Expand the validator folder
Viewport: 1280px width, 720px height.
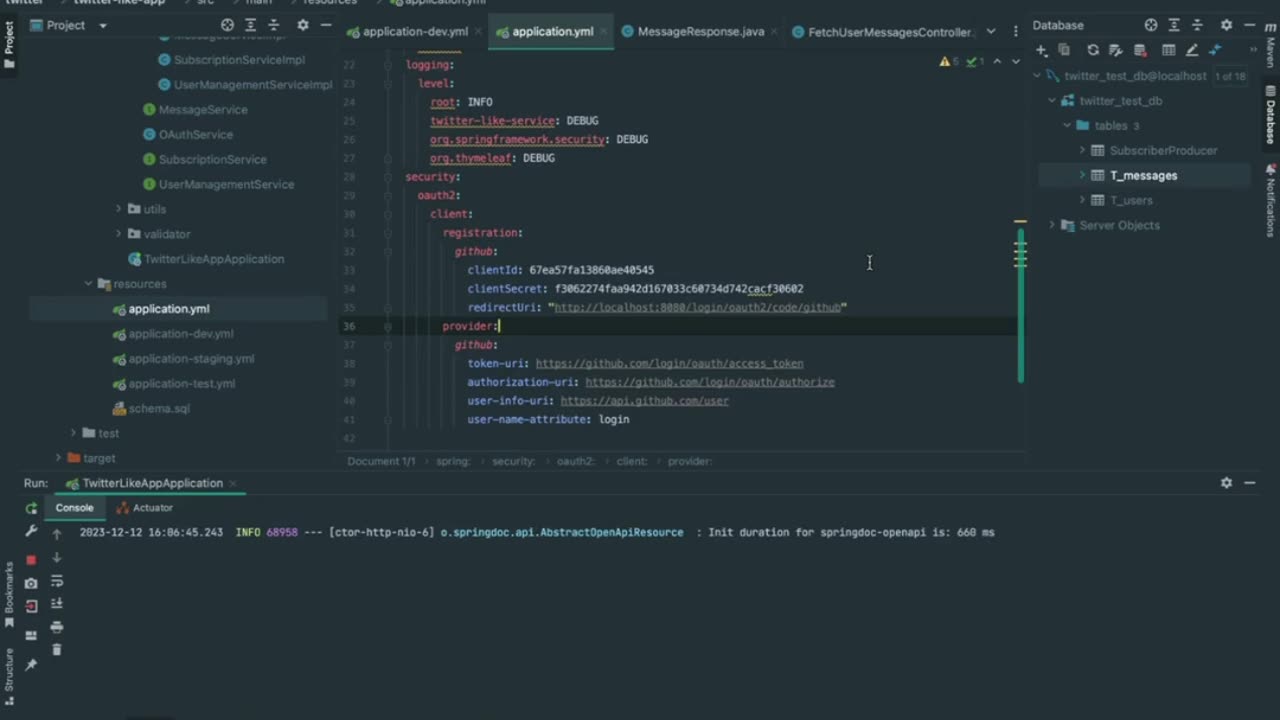[x=119, y=234]
